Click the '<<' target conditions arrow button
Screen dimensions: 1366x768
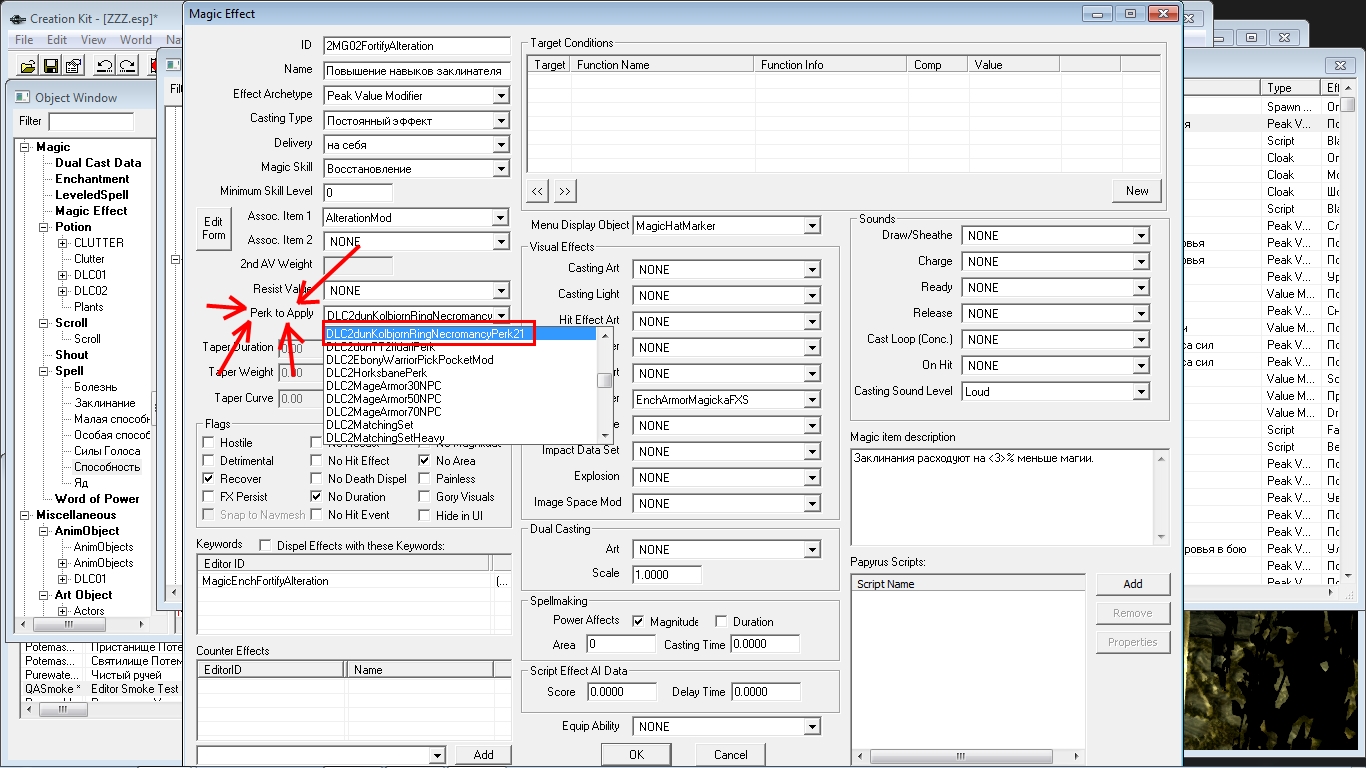point(538,191)
